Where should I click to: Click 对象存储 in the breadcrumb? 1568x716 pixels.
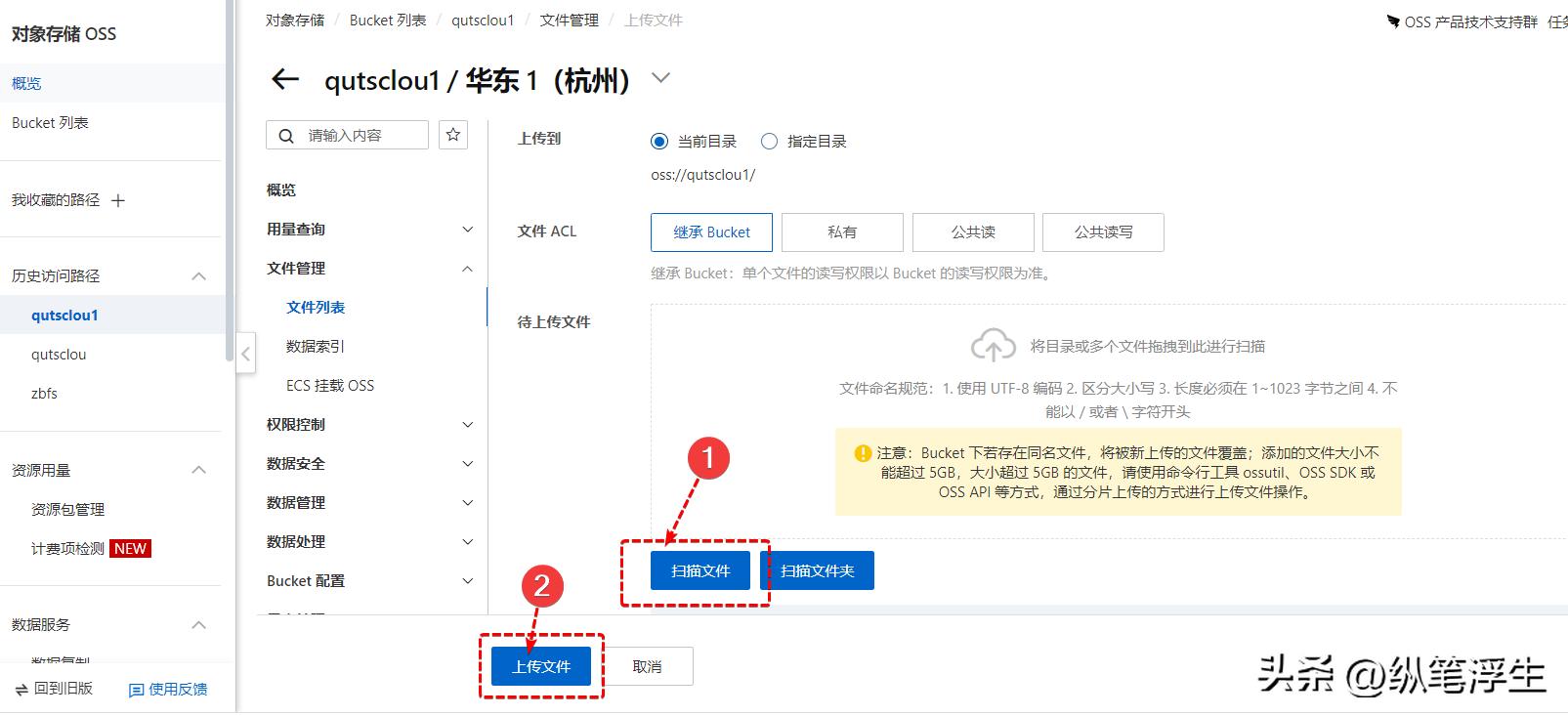coord(295,21)
